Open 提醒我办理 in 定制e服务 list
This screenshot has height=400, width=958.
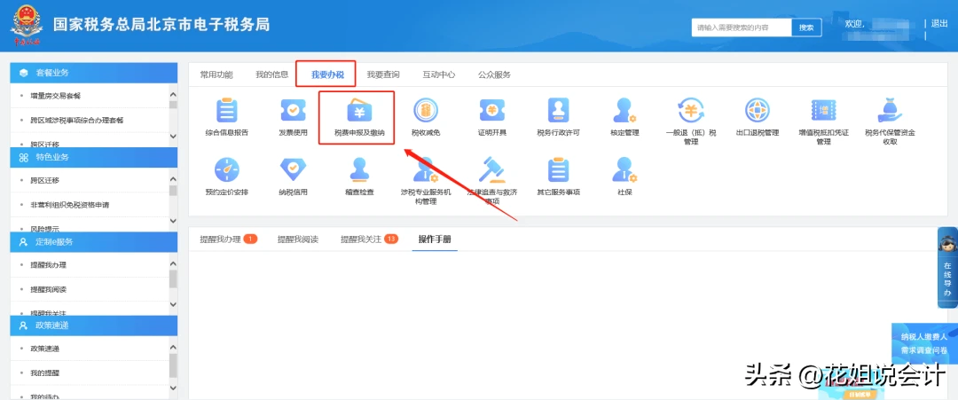click(48, 265)
